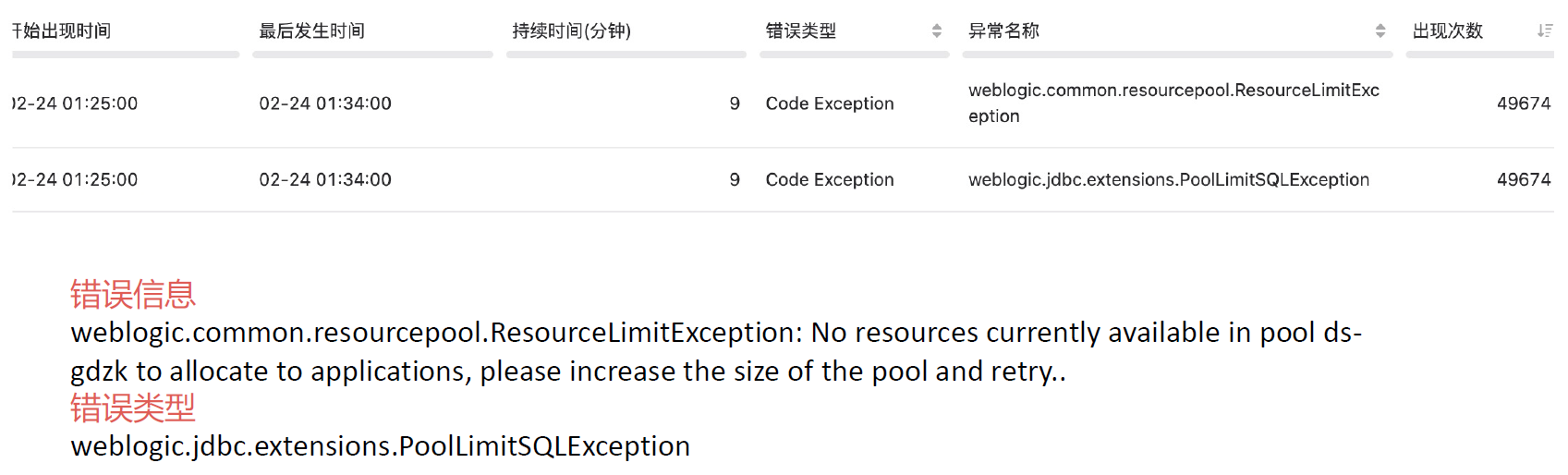The width and height of the screenshot is (1568, 475).
Task: Click the red 错误信息 heading
Action: [x=133, y=295]
